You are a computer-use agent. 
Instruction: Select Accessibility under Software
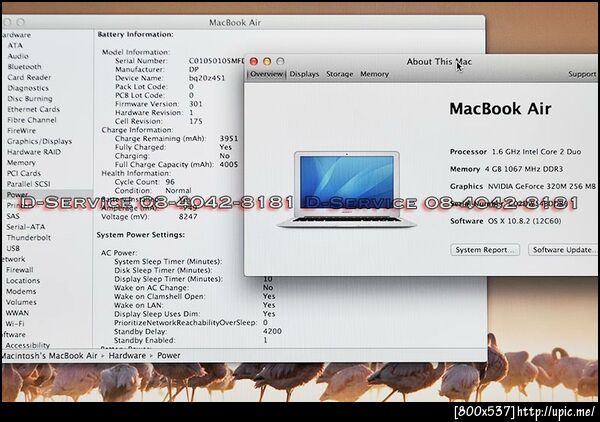click(x=28, y=345)
